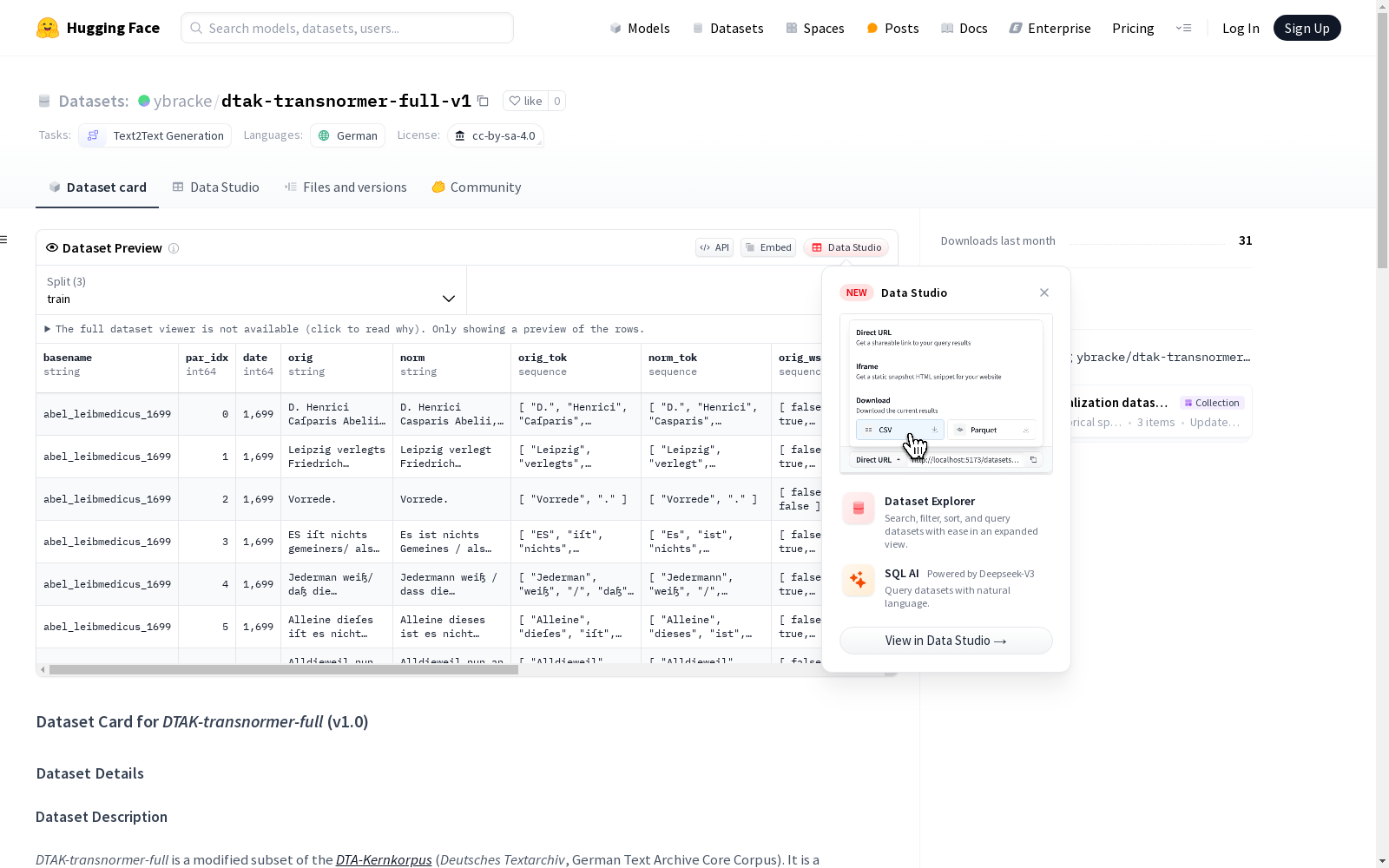Viewport: 1389px width, 868px height.
Task: Click the 'Vorrede.' orig cell
Action: pyautogui.click(x=337, y=499)
